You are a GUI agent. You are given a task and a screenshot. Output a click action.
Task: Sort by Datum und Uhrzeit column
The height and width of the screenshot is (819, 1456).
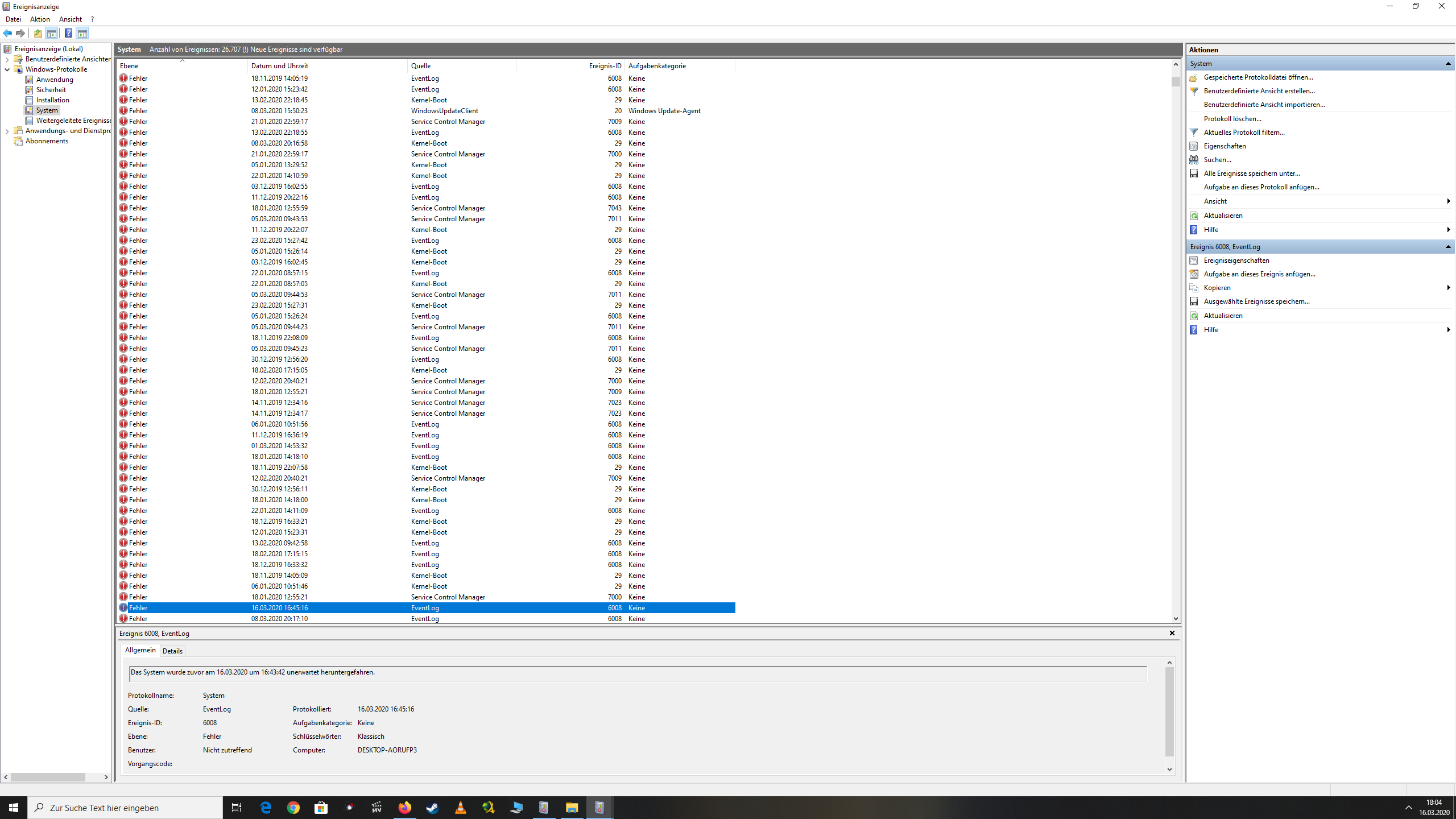coord(280,66)
